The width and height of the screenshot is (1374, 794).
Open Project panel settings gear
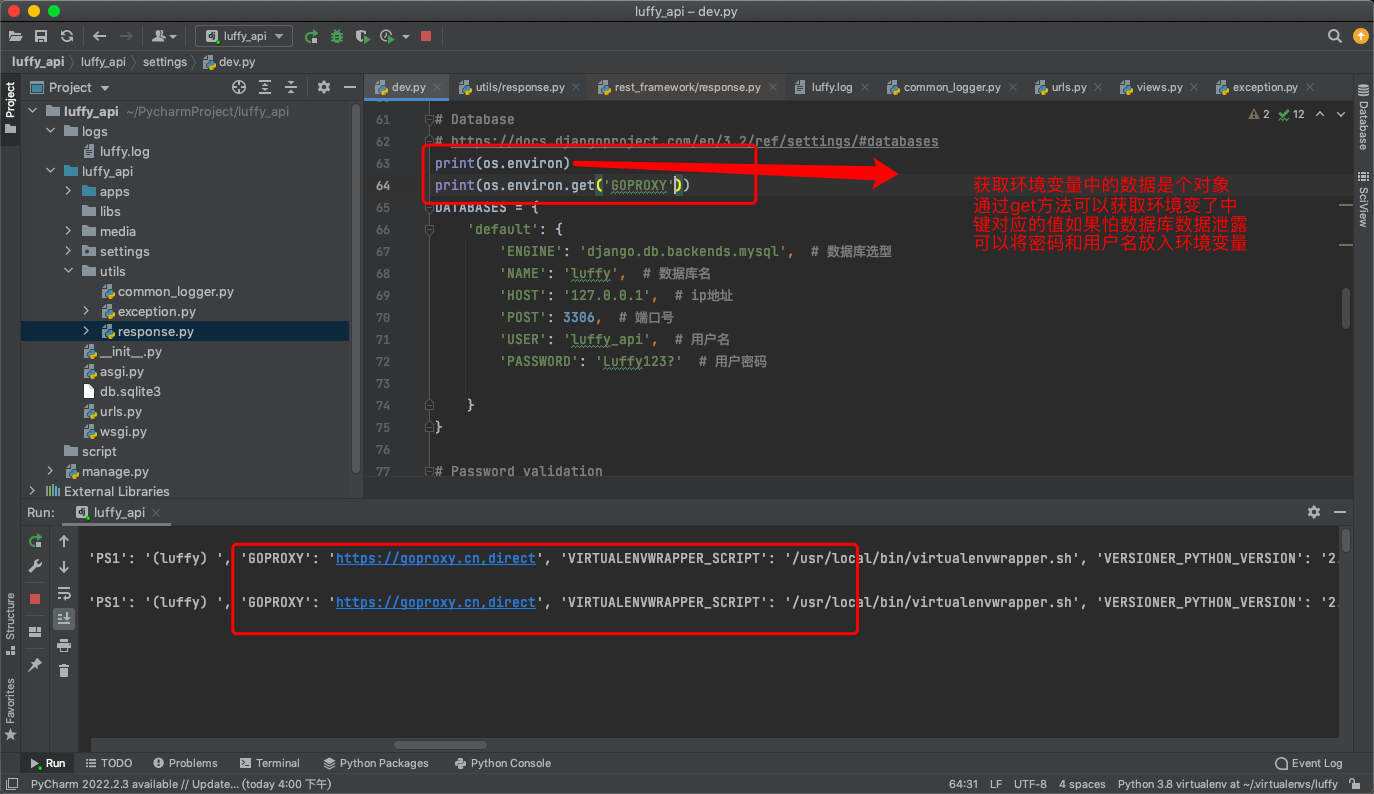pyautogui.click(x=323, y=87)
